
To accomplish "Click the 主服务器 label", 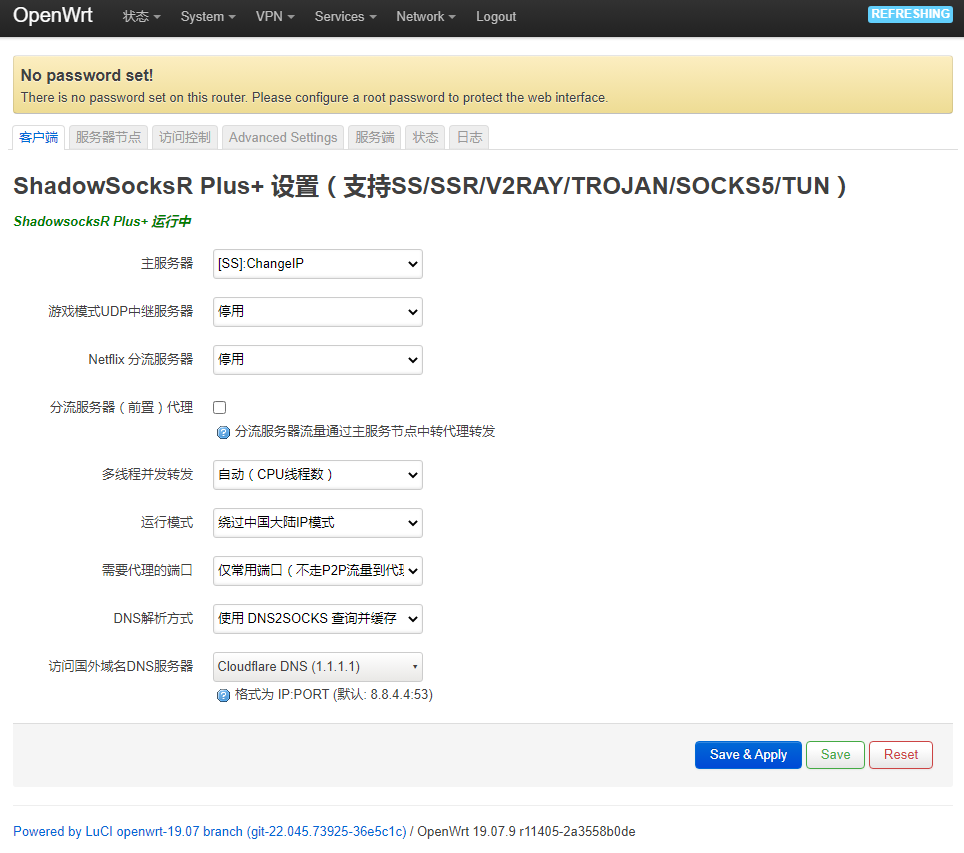I will tap(167, 264).
